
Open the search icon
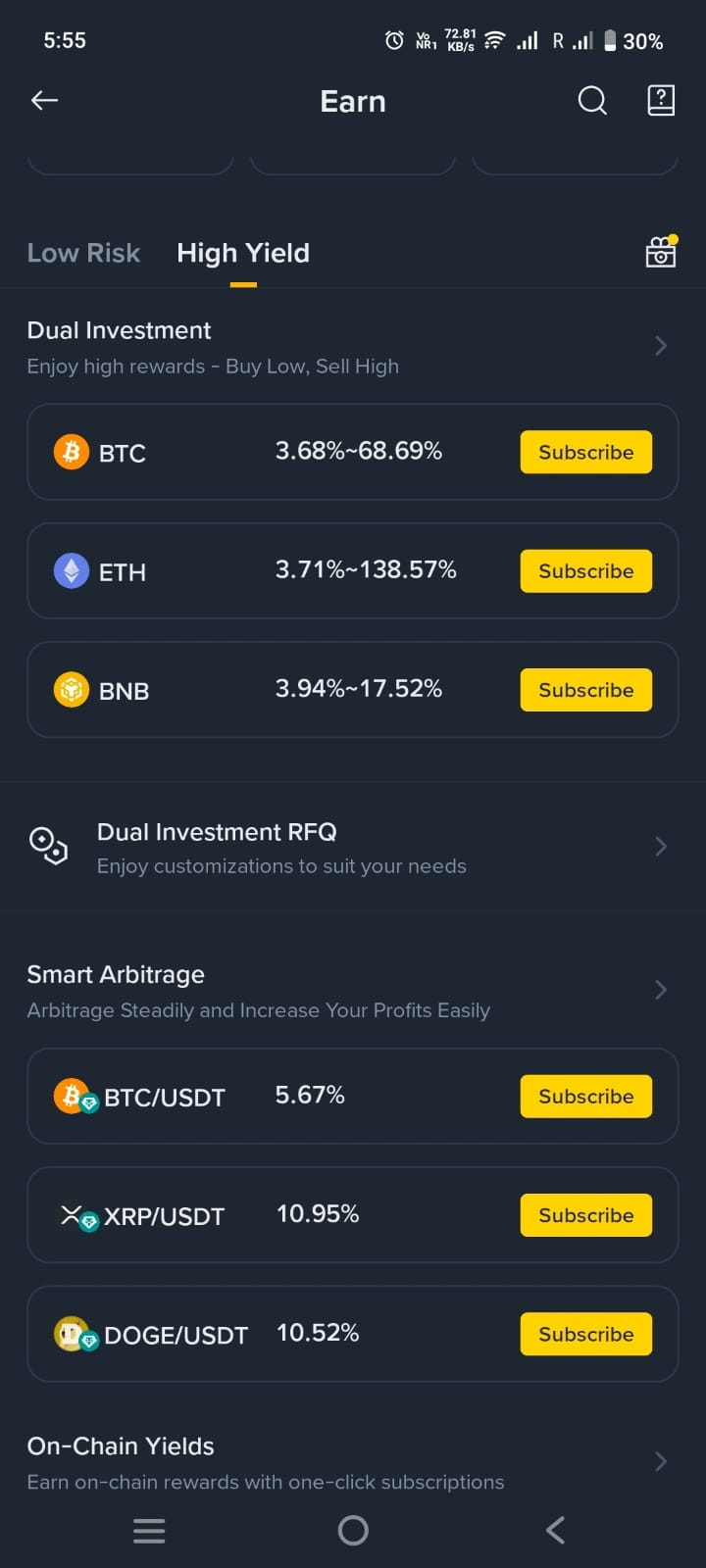592,100
